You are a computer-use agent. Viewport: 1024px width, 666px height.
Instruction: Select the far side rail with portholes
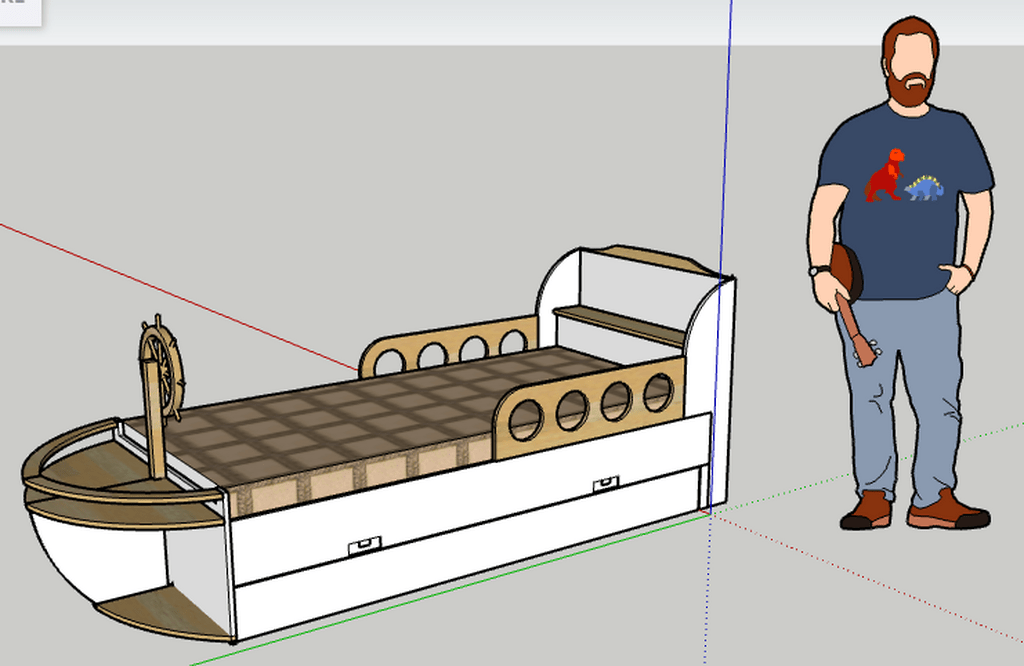tap(449, 346)
